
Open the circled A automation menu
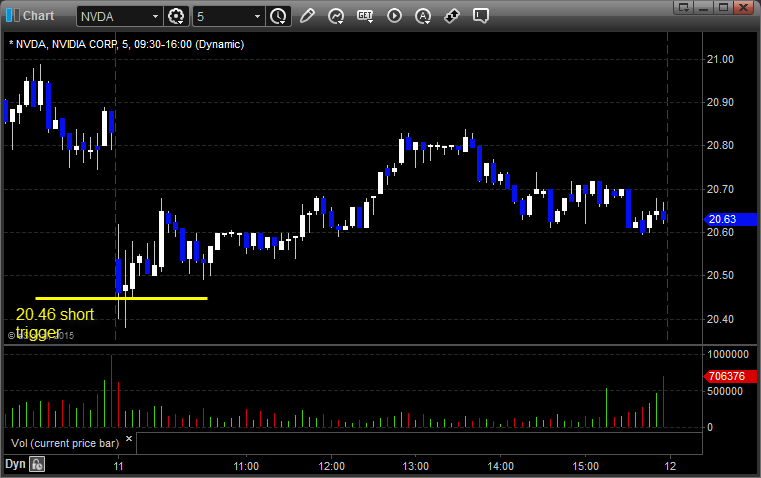423,16
